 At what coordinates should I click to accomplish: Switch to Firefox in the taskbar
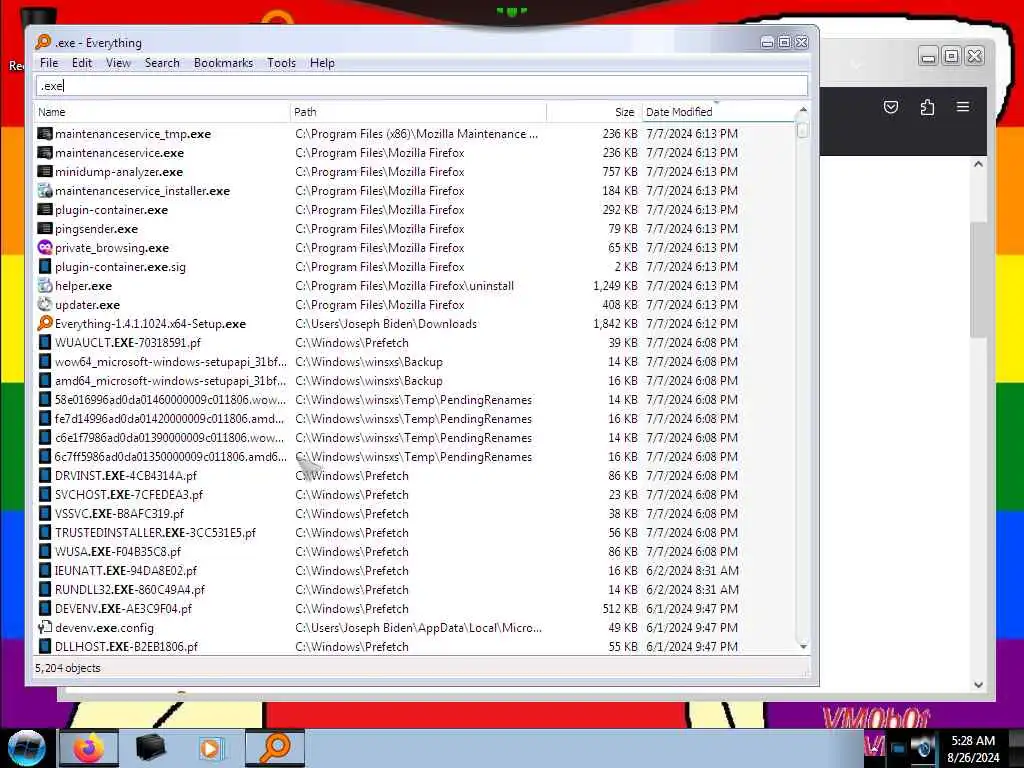[x=89, y=748]
